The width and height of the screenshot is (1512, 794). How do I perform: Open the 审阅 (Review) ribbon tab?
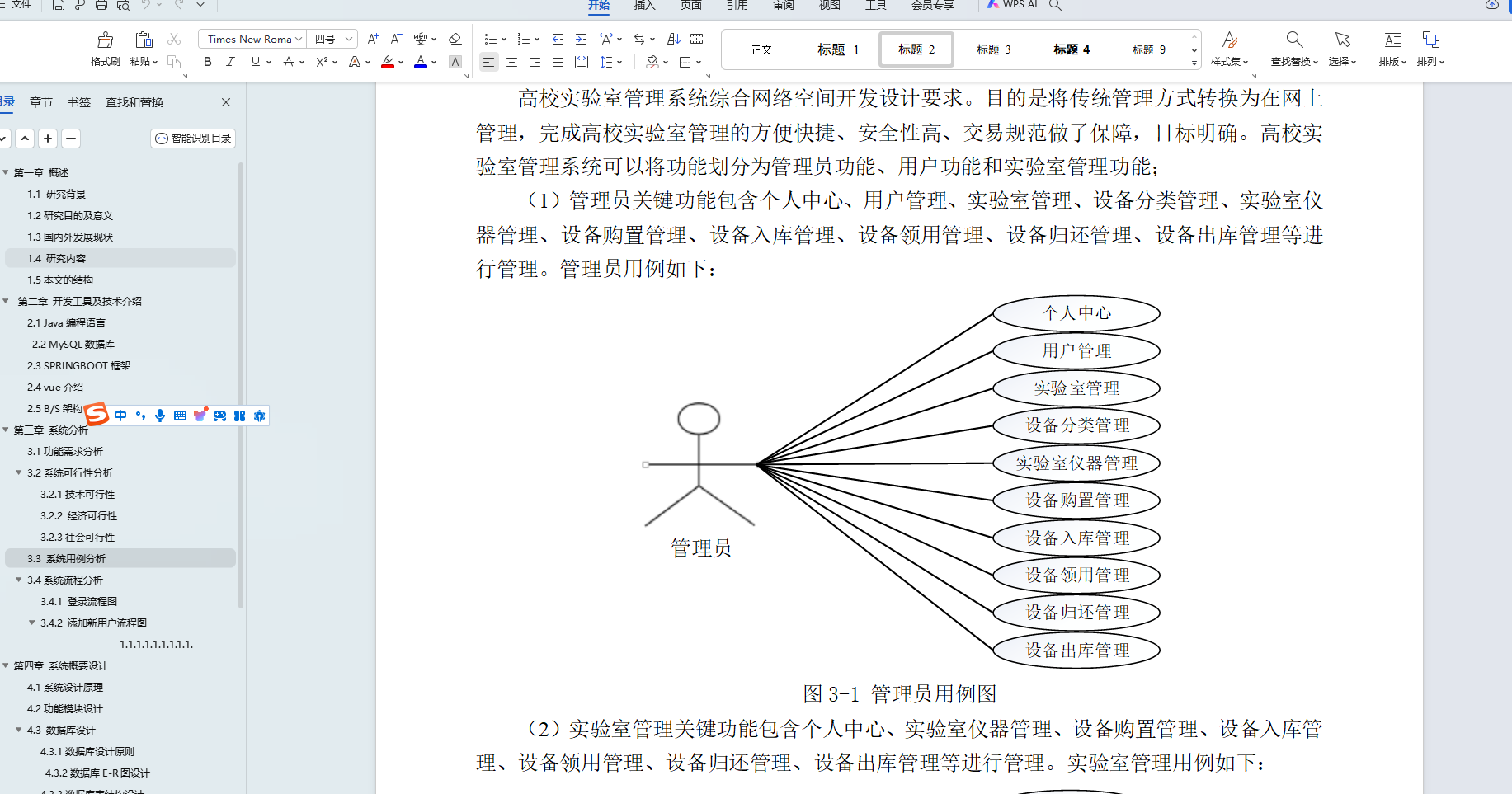pyautogui.click(x=783, y=5)
